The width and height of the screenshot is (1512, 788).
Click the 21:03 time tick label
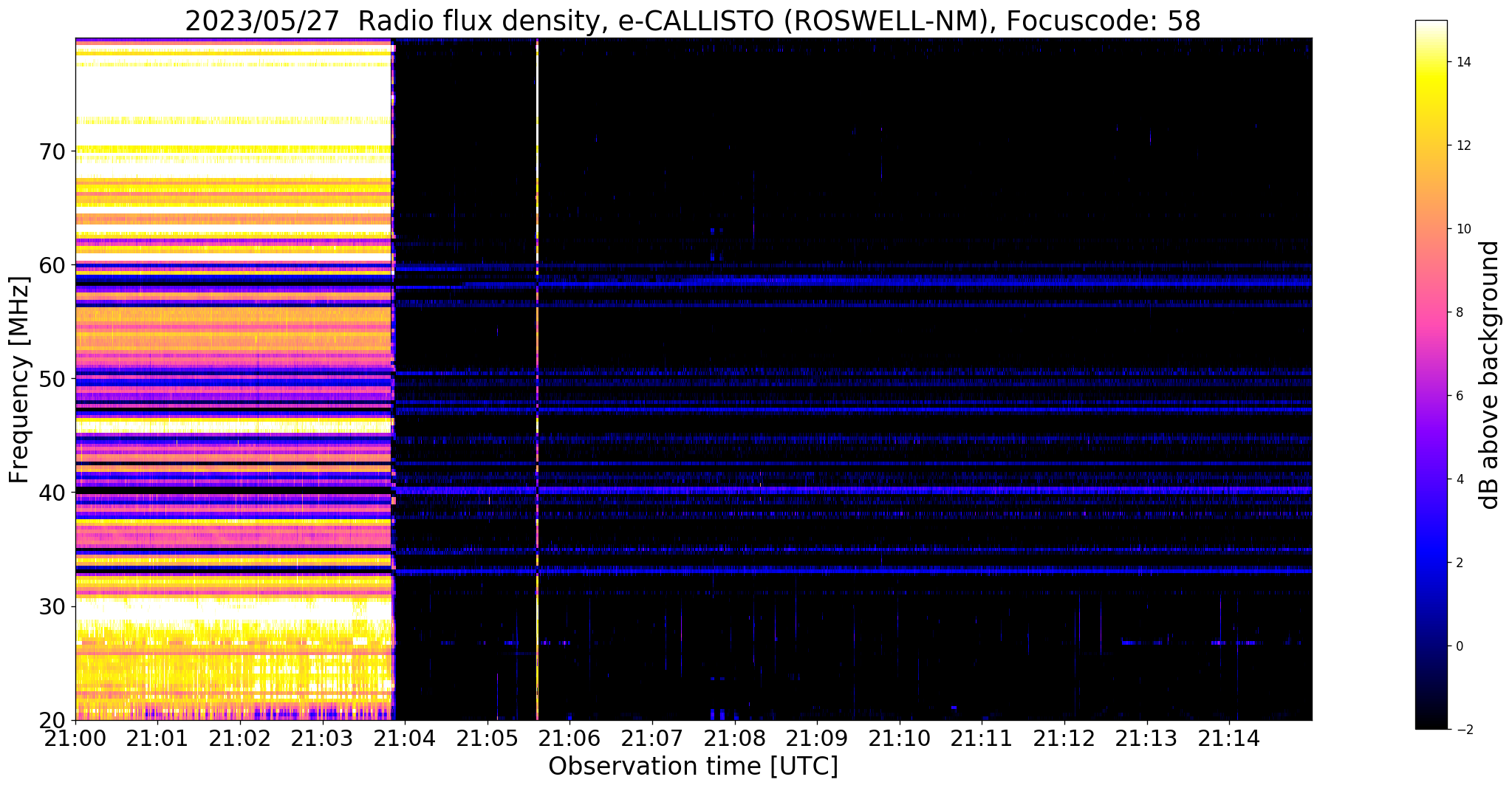(322, 739)
